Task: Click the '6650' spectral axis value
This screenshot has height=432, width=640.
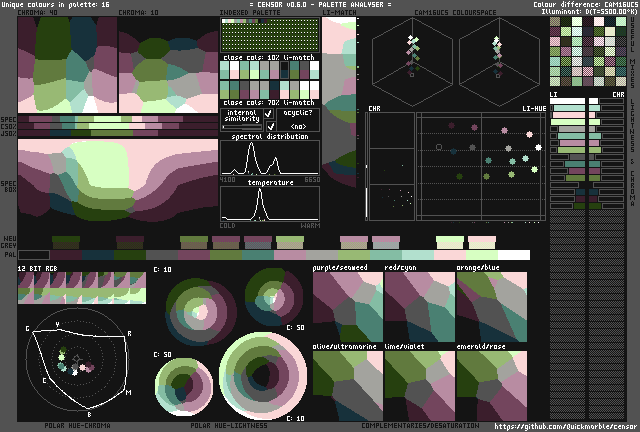Action: coord(312,180)
